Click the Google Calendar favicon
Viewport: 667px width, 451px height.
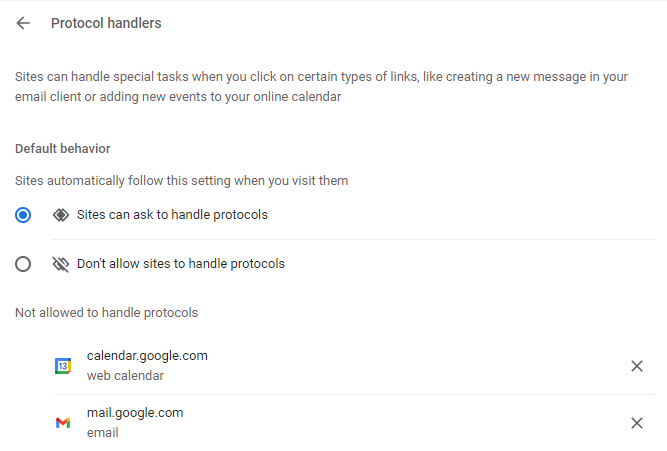pyautogui.click(x=62, y=366)
